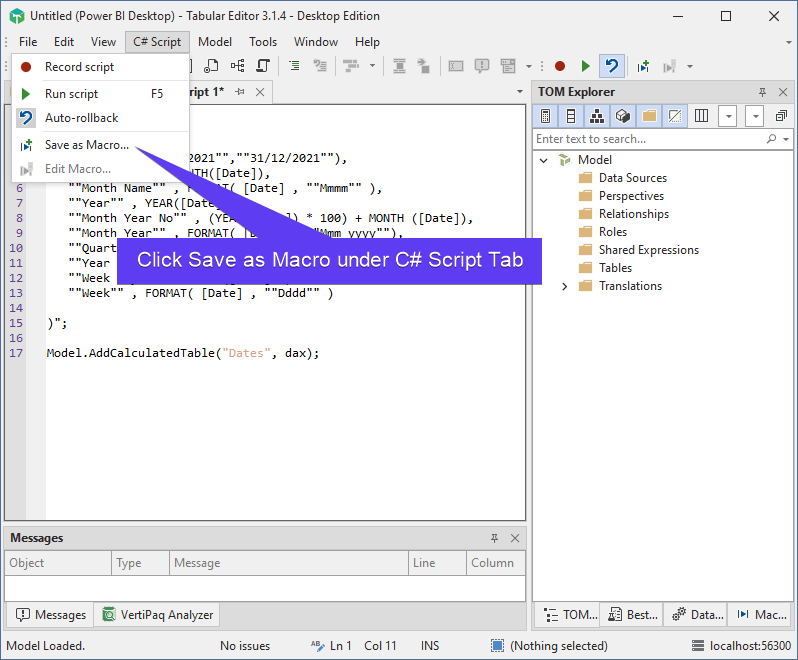Create a new C# script via scroll icon
The height and width of the screenshot is (660, 798).
[x=263, y=66]
